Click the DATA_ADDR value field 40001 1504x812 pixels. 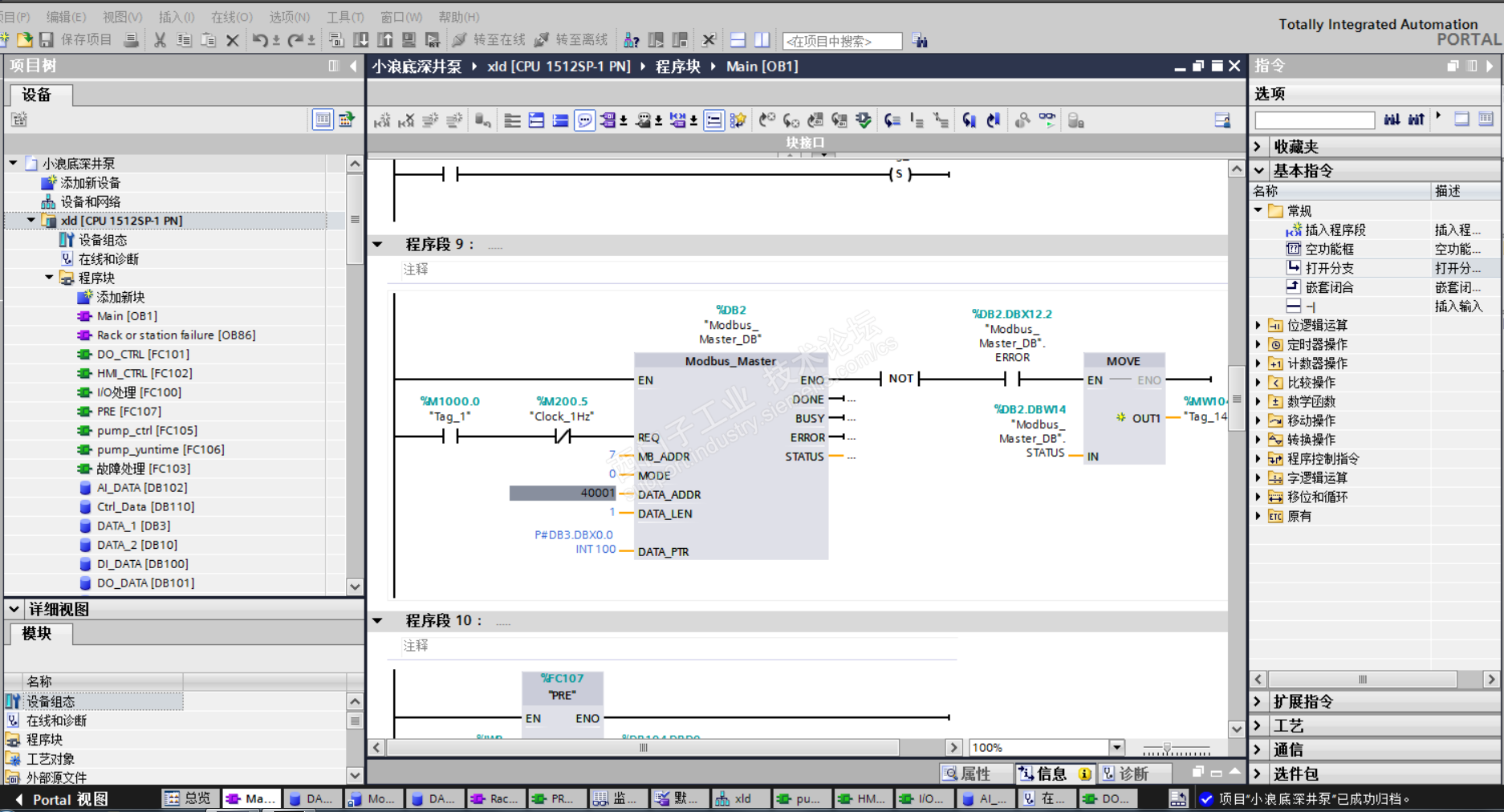563,493
